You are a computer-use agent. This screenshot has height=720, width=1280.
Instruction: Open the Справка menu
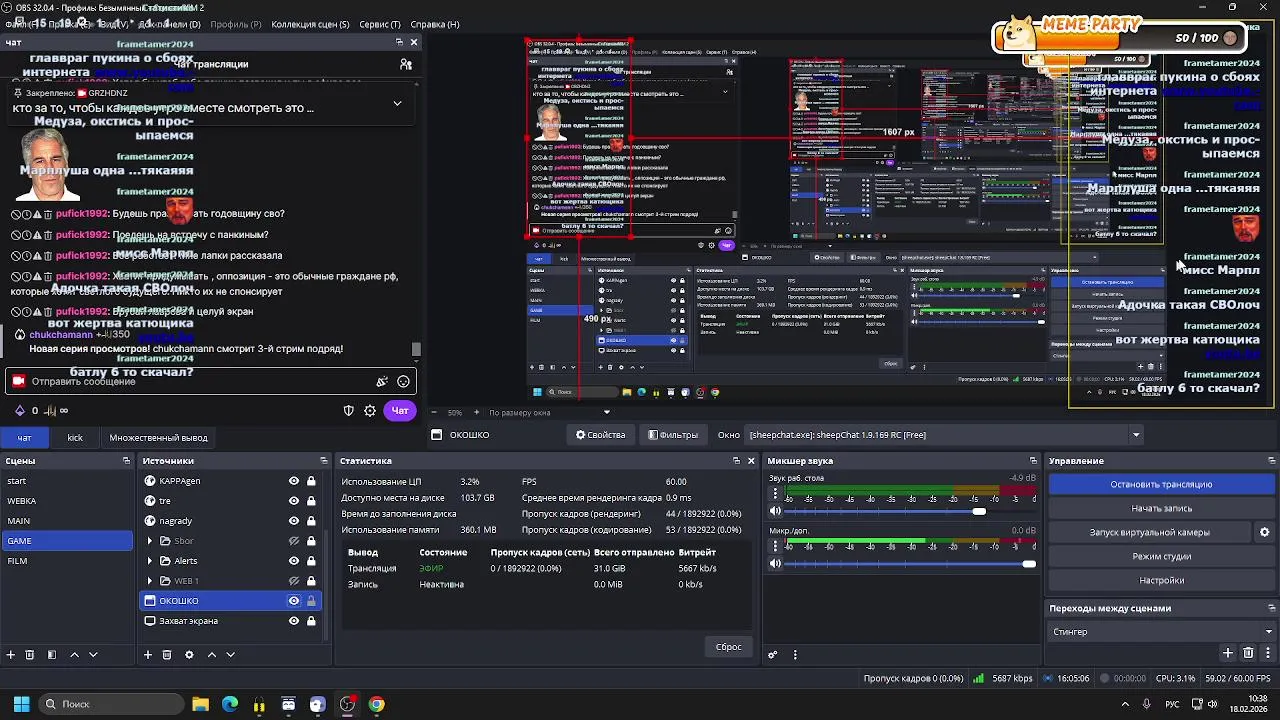tap(435, 24)
